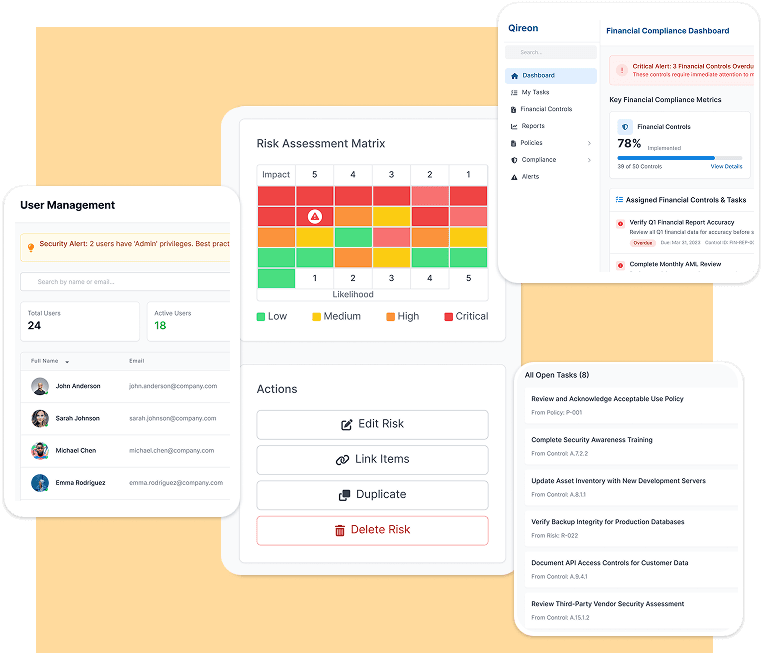Sort by Full Name column arrow

coord(67,362)
